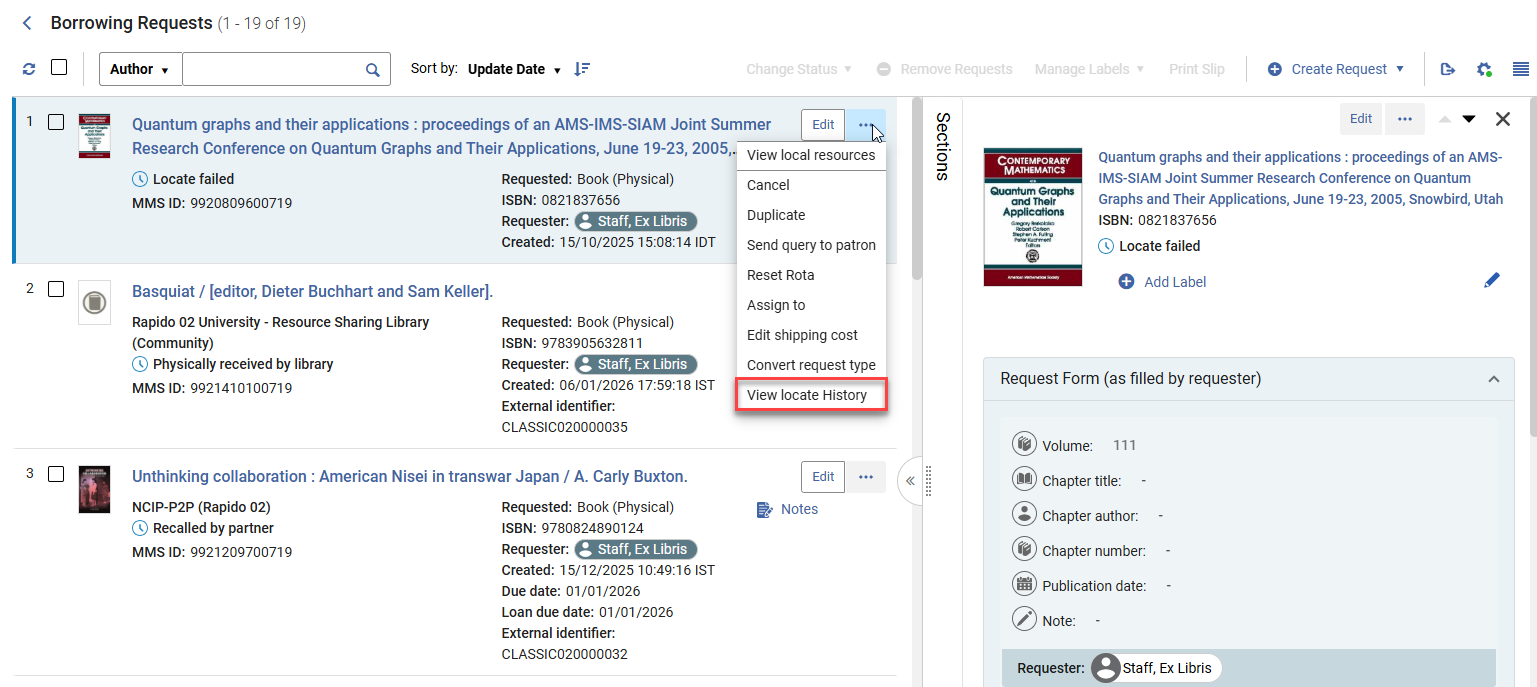Choose Send query to patron

click(x=811, y=245)
